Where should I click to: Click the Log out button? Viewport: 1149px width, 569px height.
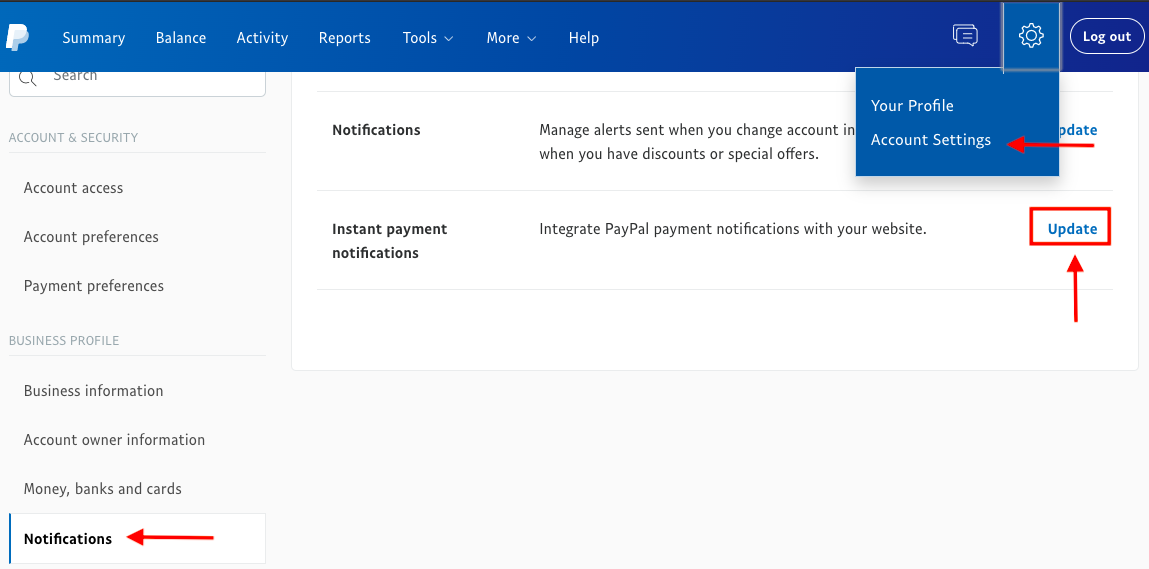[1106, 37]
